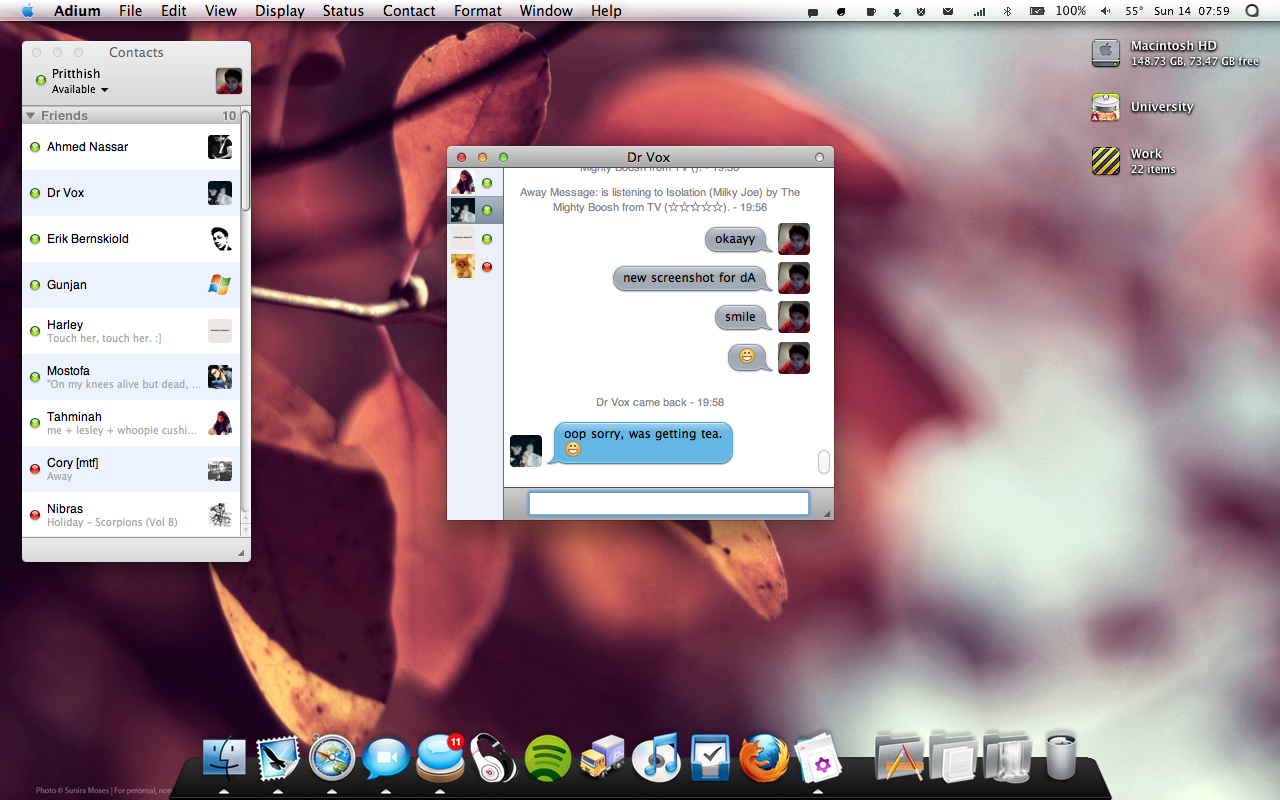Open the File menu
This screenshot has width=1280, height=800.
130,11
